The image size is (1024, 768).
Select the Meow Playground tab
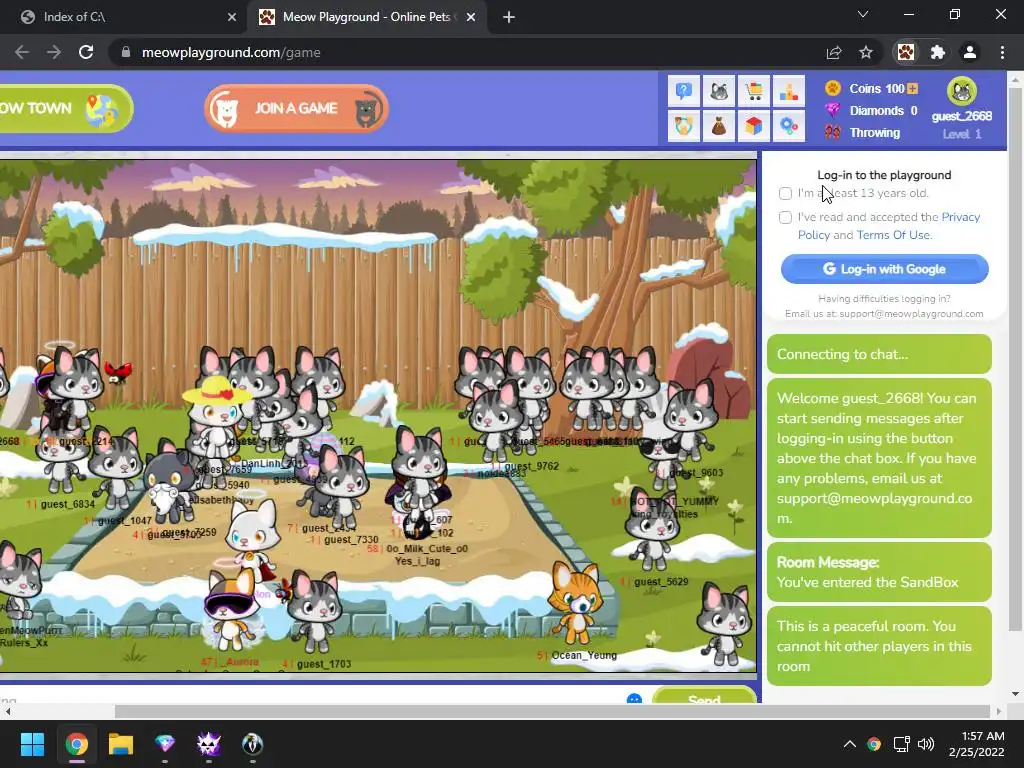point(366,17)
